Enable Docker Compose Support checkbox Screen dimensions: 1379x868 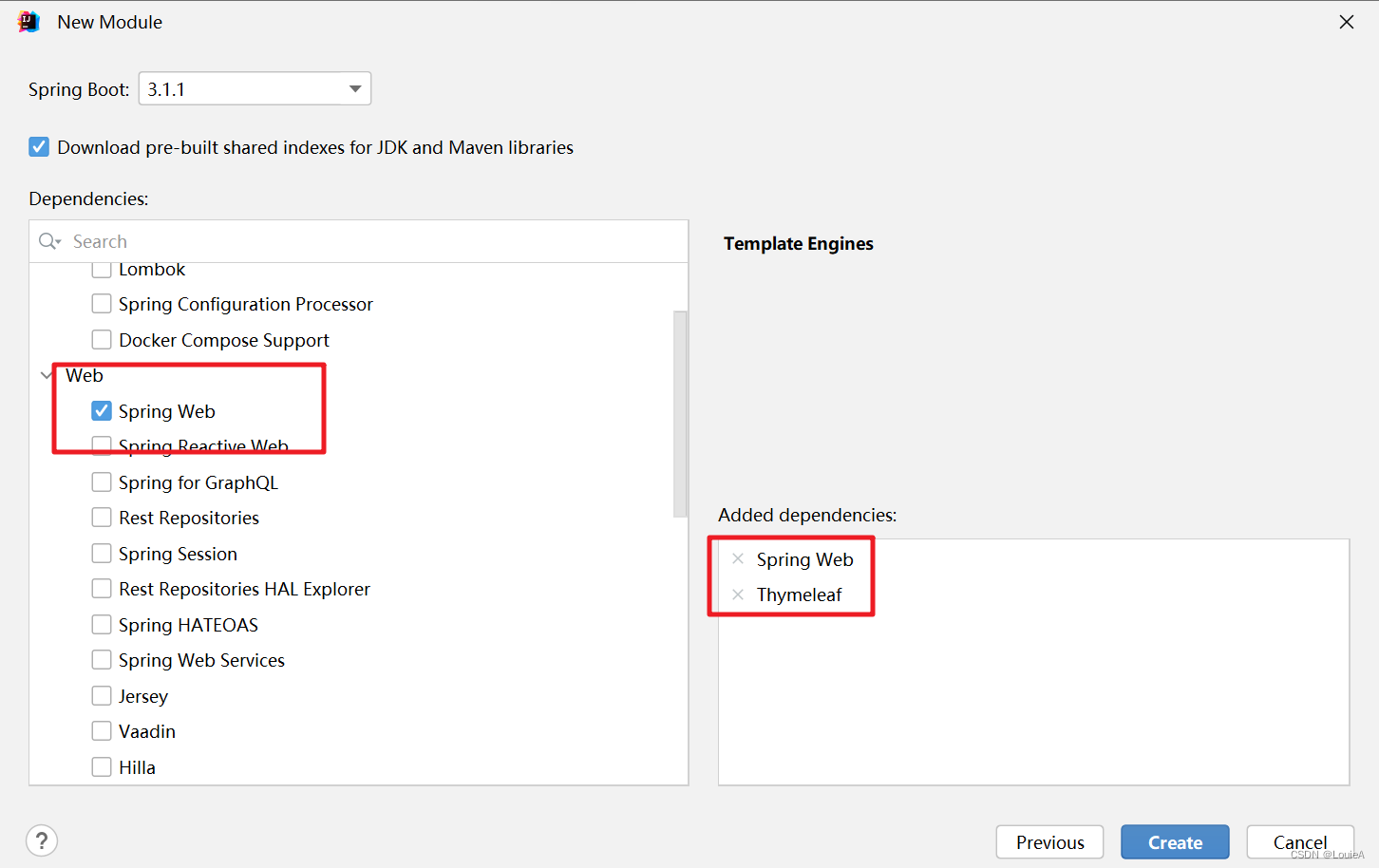tap(102, 339)
